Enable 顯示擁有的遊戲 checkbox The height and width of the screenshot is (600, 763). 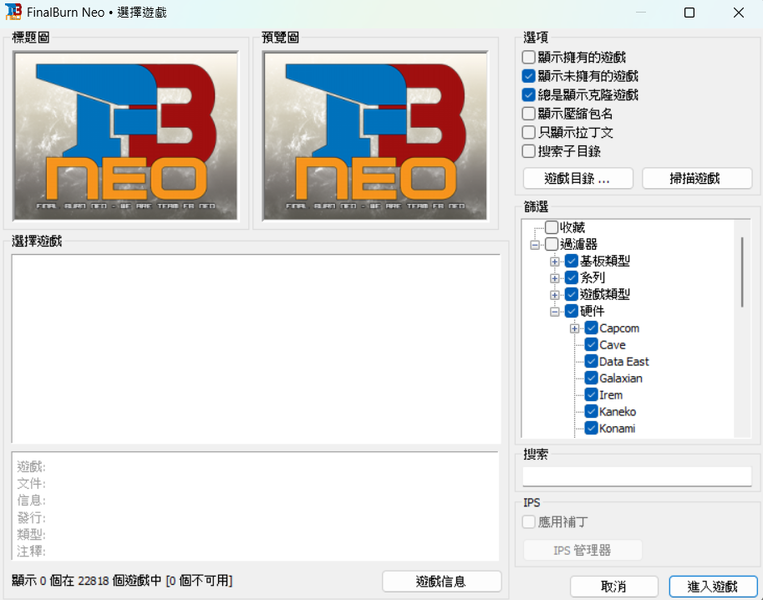pyautogui.click(x=528, y=57)
